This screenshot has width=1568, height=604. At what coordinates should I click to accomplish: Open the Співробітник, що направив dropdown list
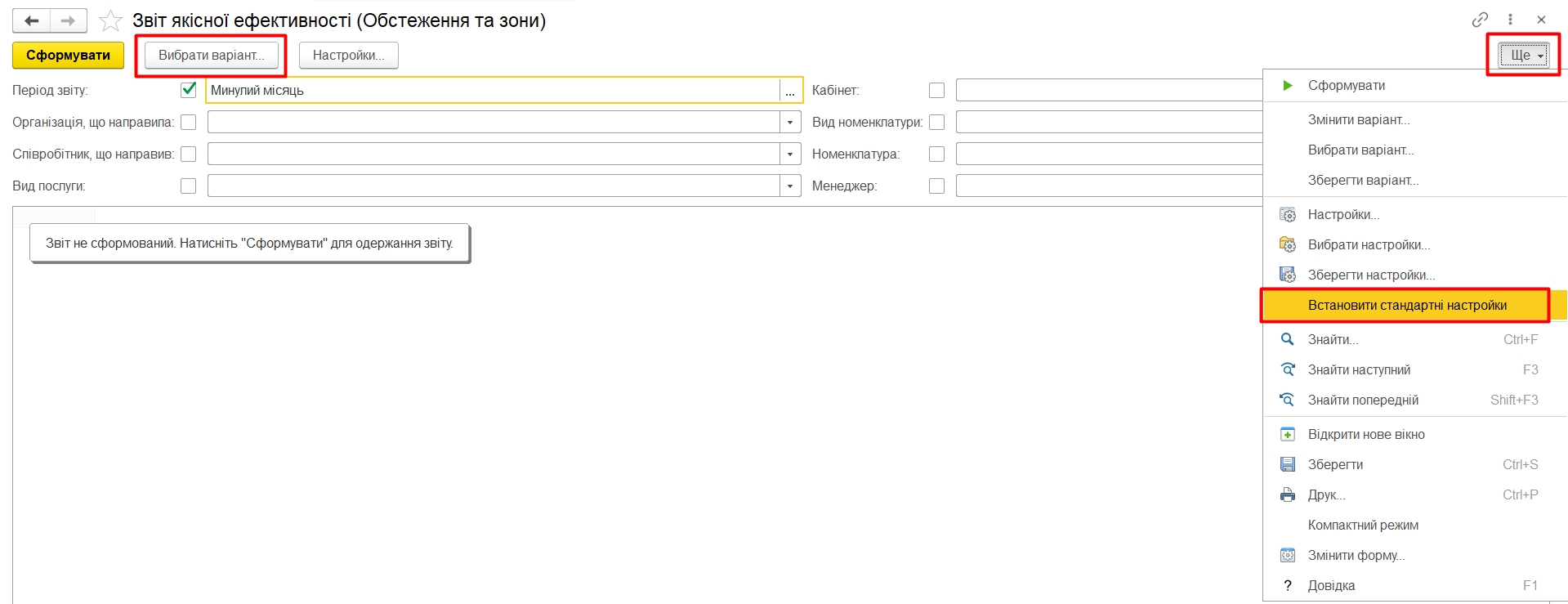[789, 154]
